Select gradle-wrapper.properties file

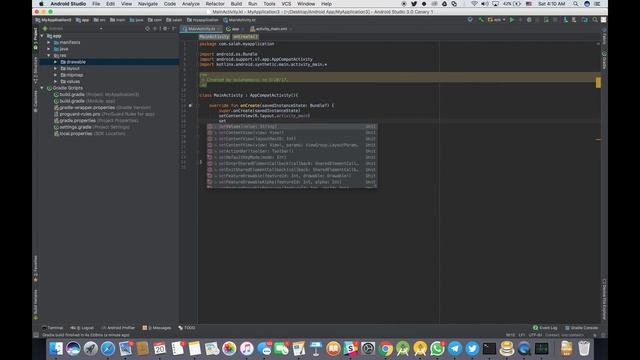[x=102, y=108]
